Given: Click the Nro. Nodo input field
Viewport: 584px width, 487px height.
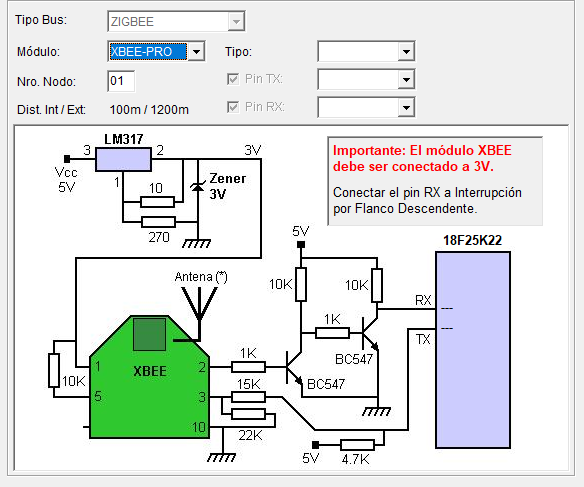Looking at the screenshot, I should (121, 81).
